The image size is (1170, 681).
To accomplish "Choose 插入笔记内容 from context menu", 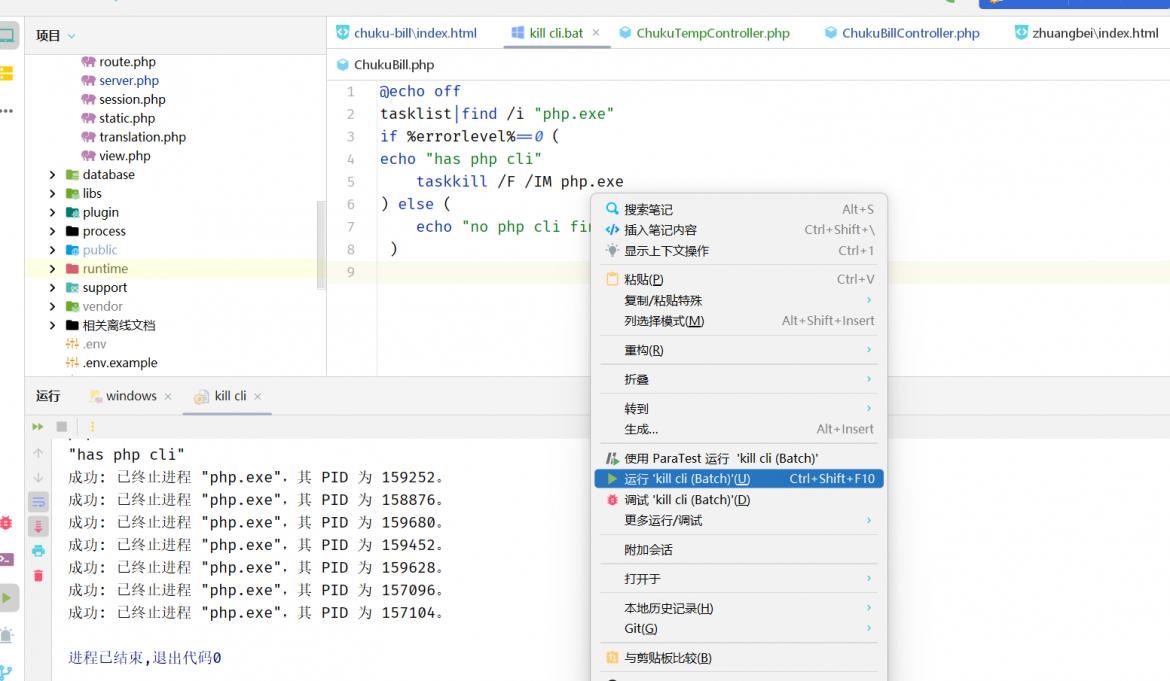I will [739, 230].
